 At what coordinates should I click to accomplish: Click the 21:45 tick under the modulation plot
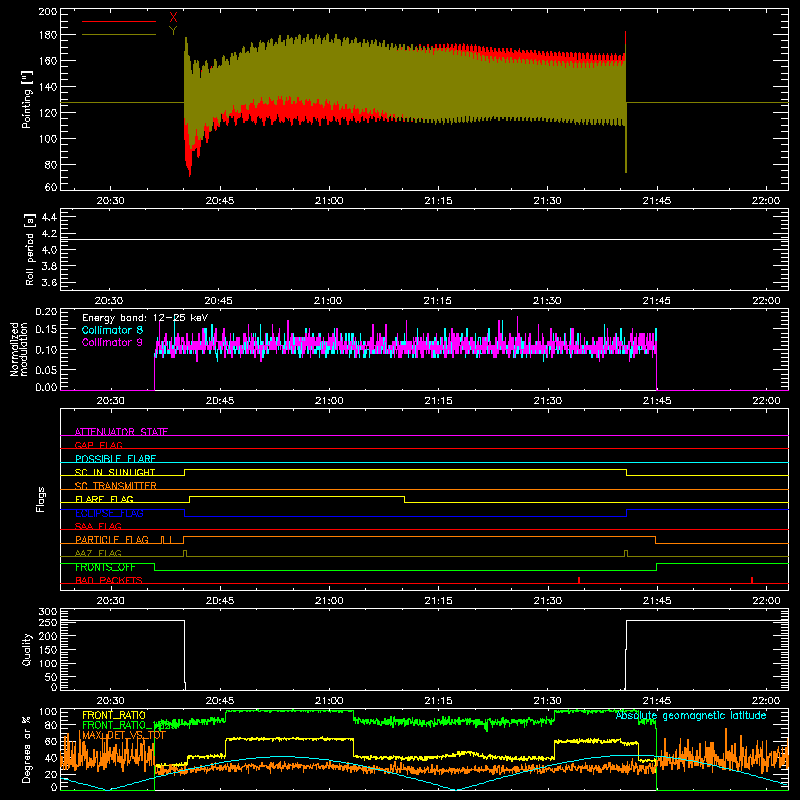click(x=657, y=401)
